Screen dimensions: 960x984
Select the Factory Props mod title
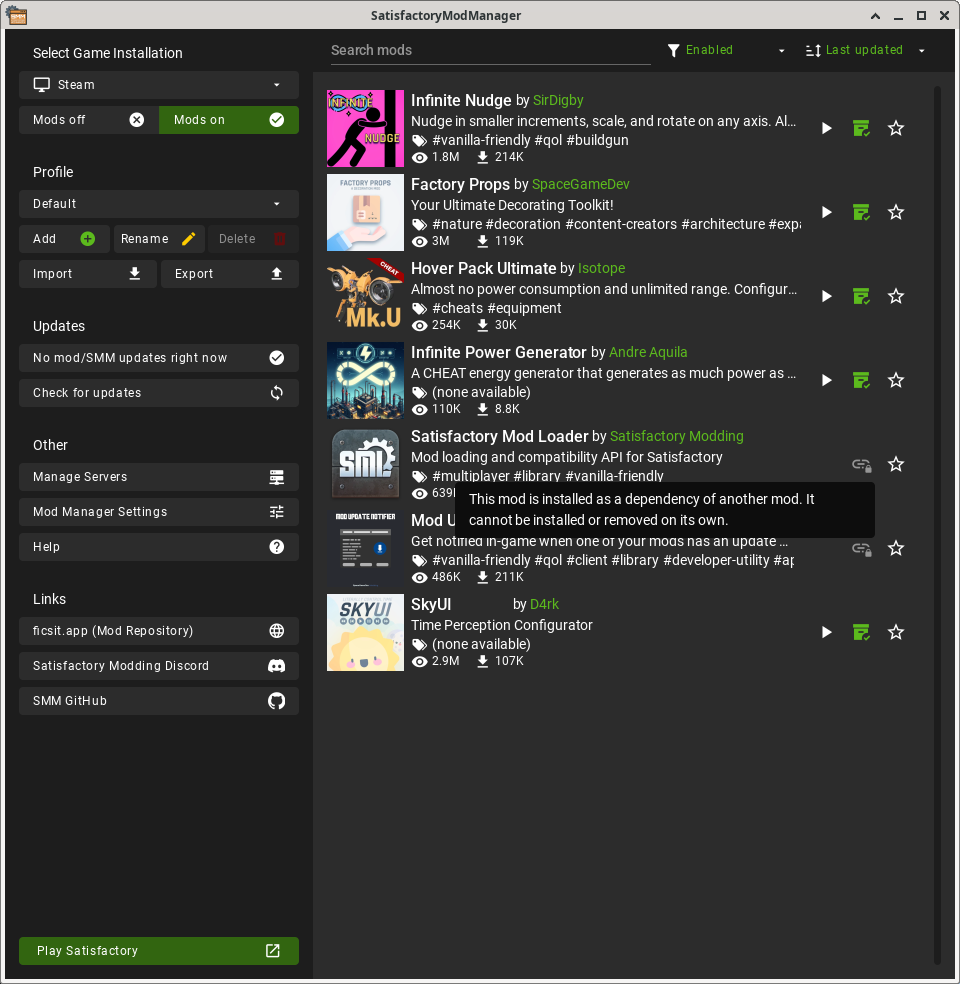[x=460, y=184]
